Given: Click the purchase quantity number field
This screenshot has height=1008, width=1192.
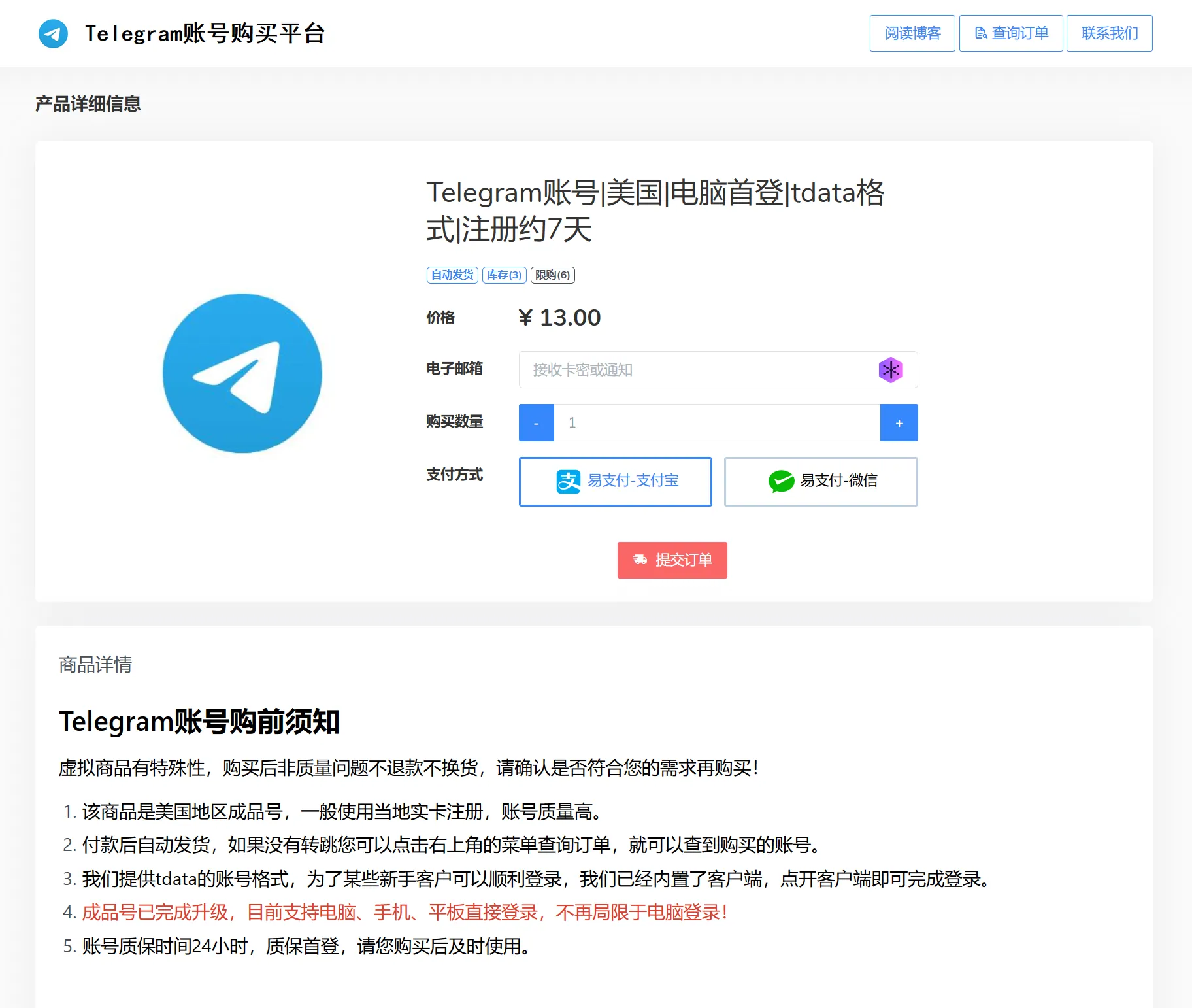Looking at the screenshot, I should coord(716,423).
